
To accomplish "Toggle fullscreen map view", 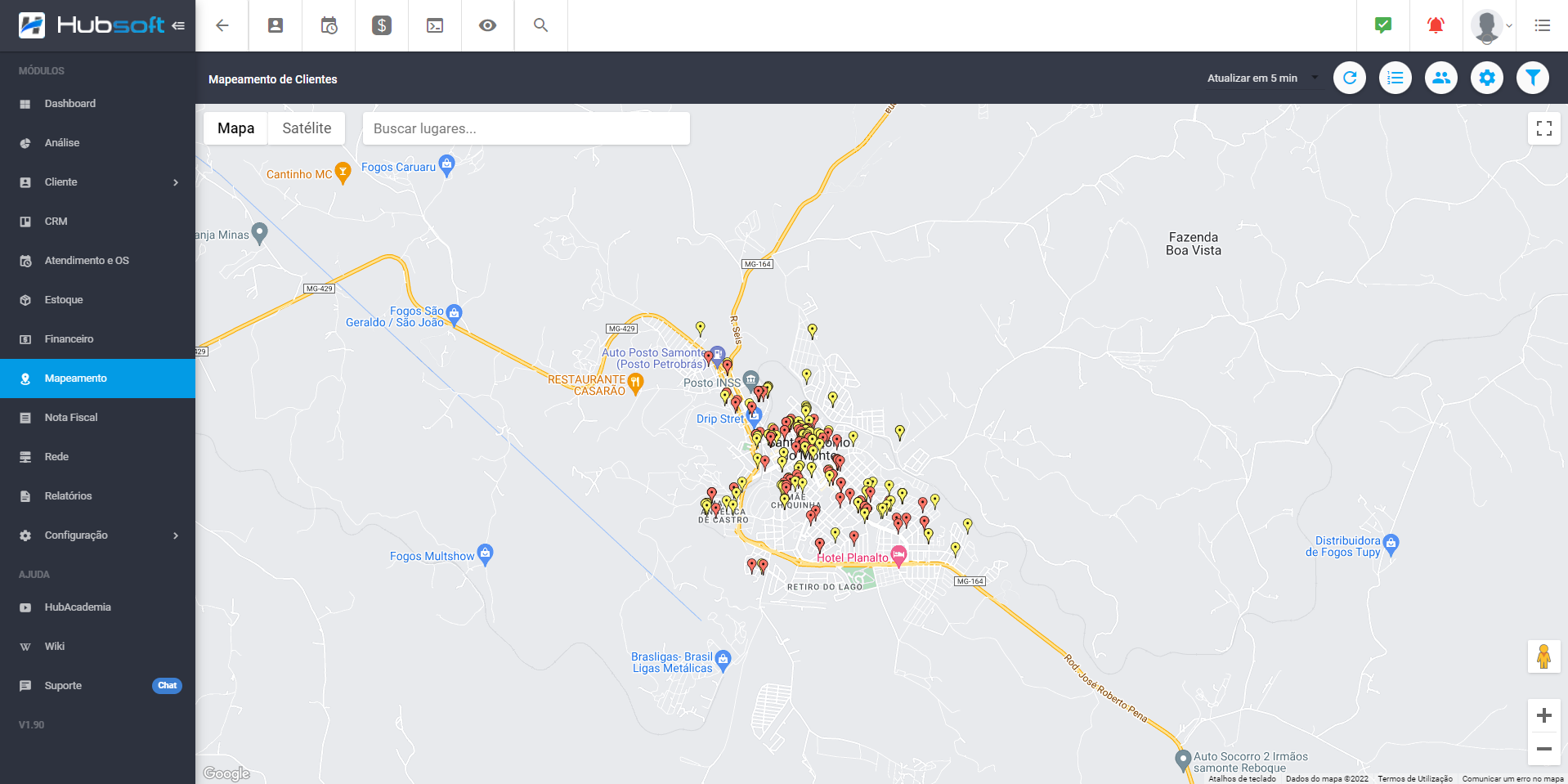I will coord(1544,128).
